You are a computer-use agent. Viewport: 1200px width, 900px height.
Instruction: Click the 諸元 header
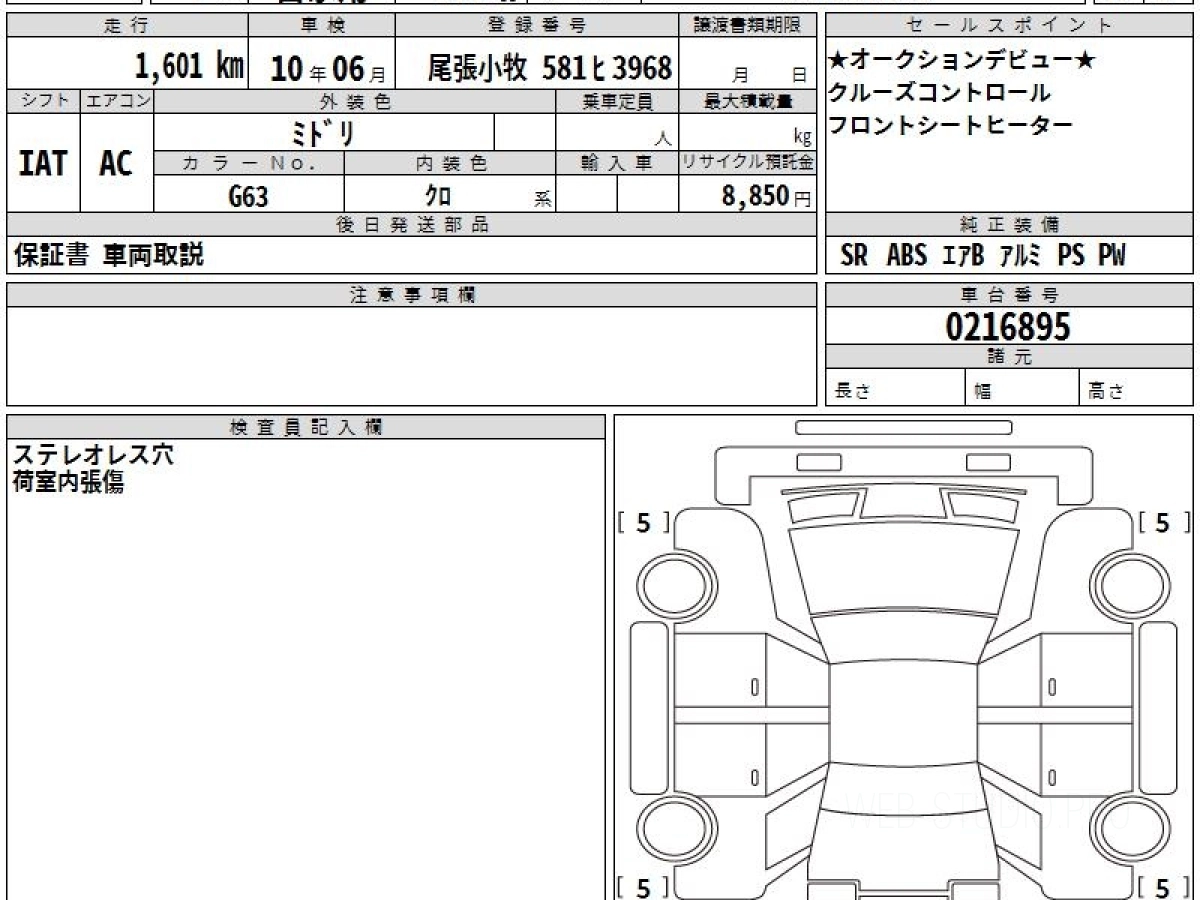pyautogui.click(x=1009, y=357)
